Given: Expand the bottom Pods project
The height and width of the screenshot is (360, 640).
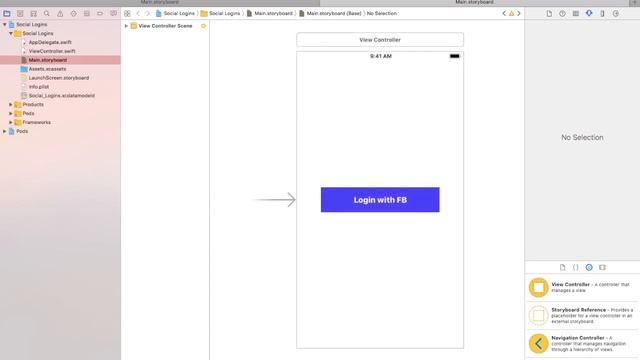Looking at the screenshot, I should (4, 131).
